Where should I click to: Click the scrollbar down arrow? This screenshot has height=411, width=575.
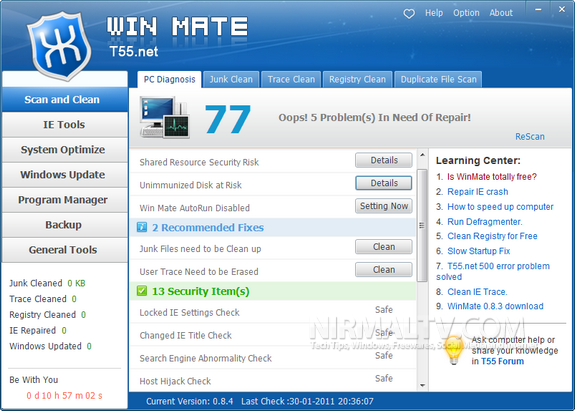point(422,385)
